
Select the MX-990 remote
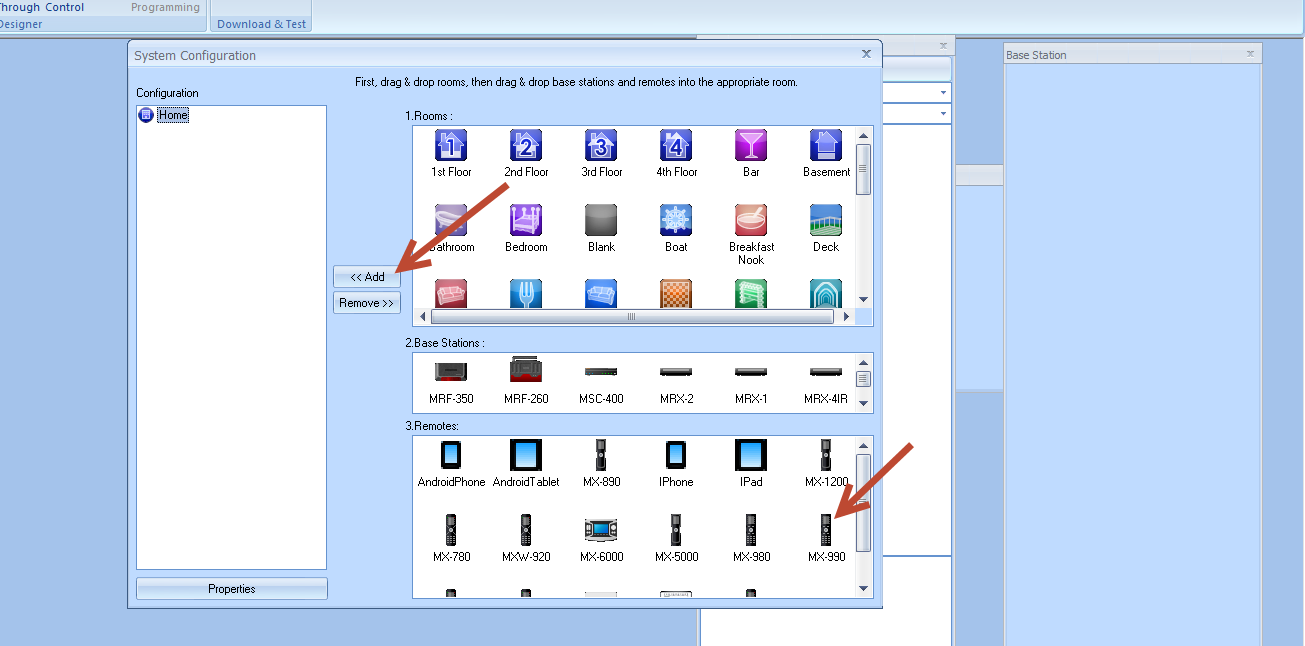click(x=826, y=530)
